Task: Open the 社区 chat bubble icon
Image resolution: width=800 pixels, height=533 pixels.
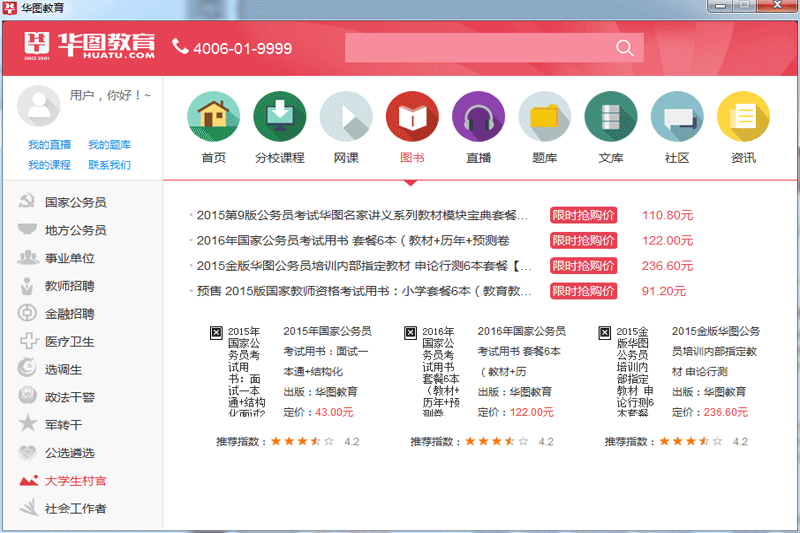Action: click(x=677, y=116)
